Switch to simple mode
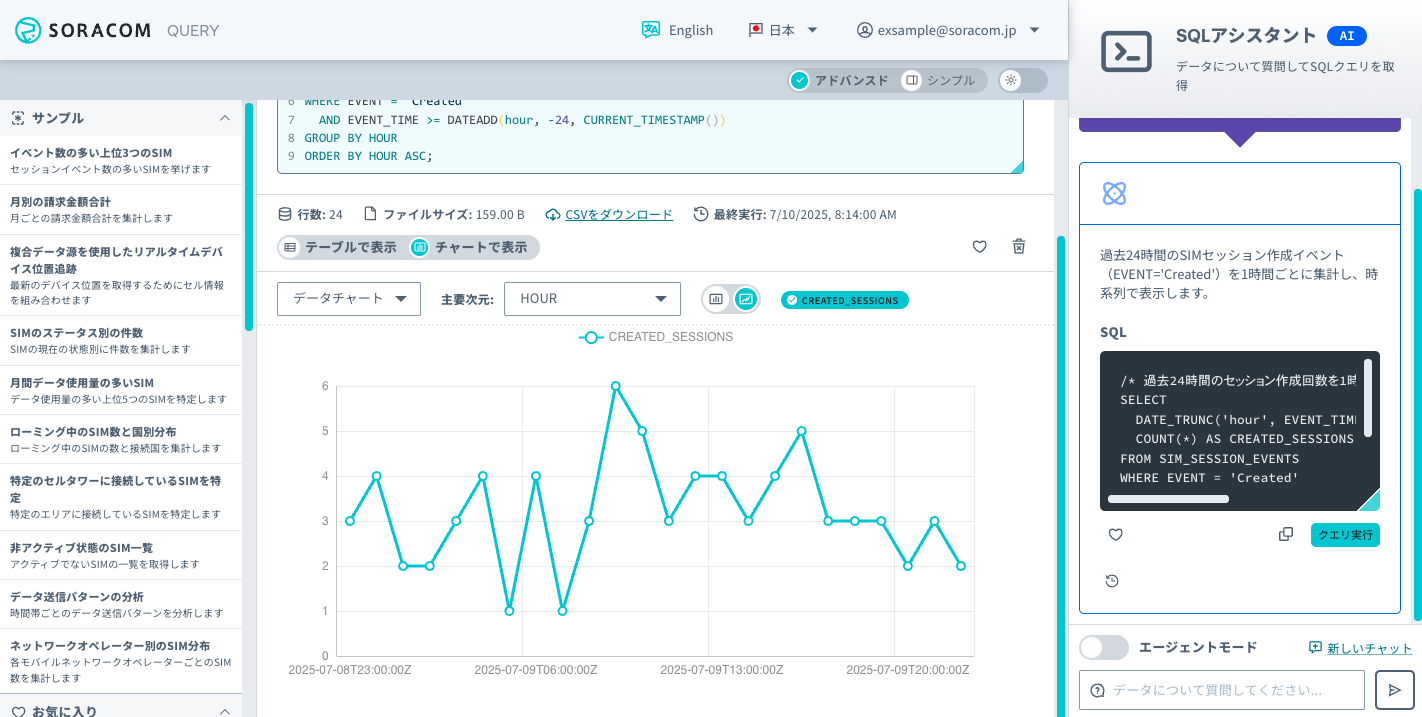This screenshot has width=1422, height=717. tap(938, 80)
